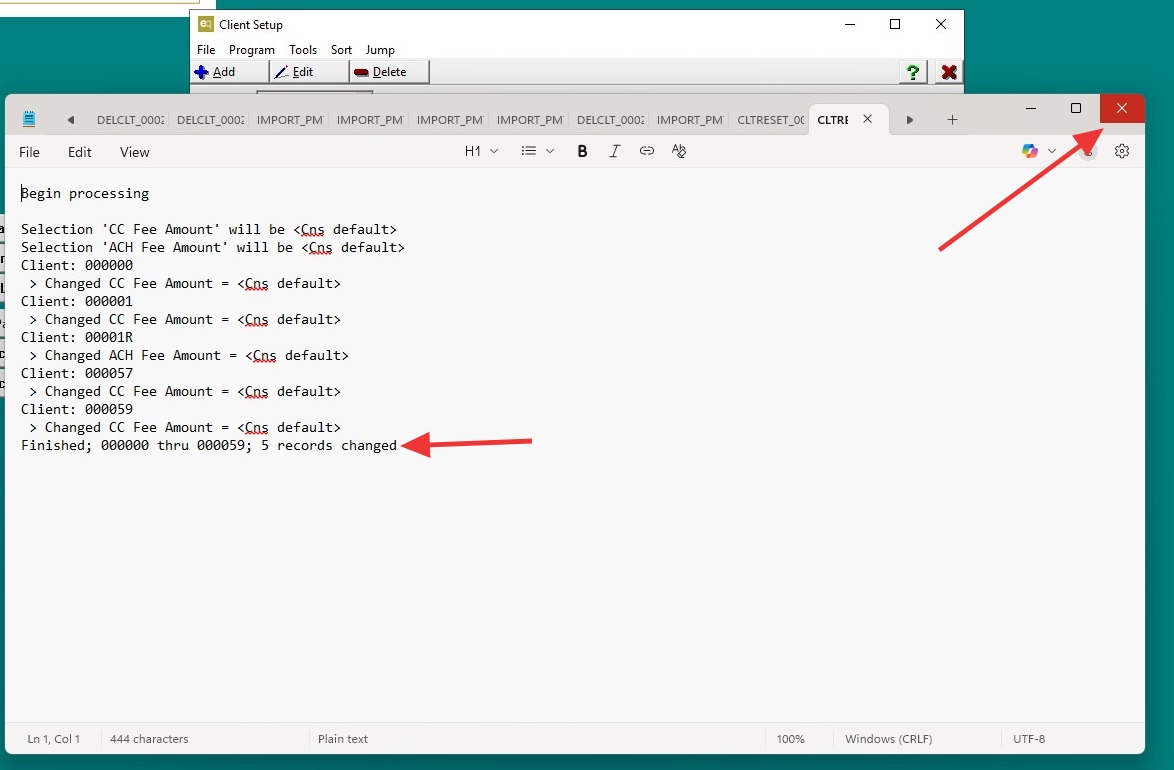Click the red X exit icon in Client Setup toolbar
The image size is (1174, 770).
[x=949, y=72]
